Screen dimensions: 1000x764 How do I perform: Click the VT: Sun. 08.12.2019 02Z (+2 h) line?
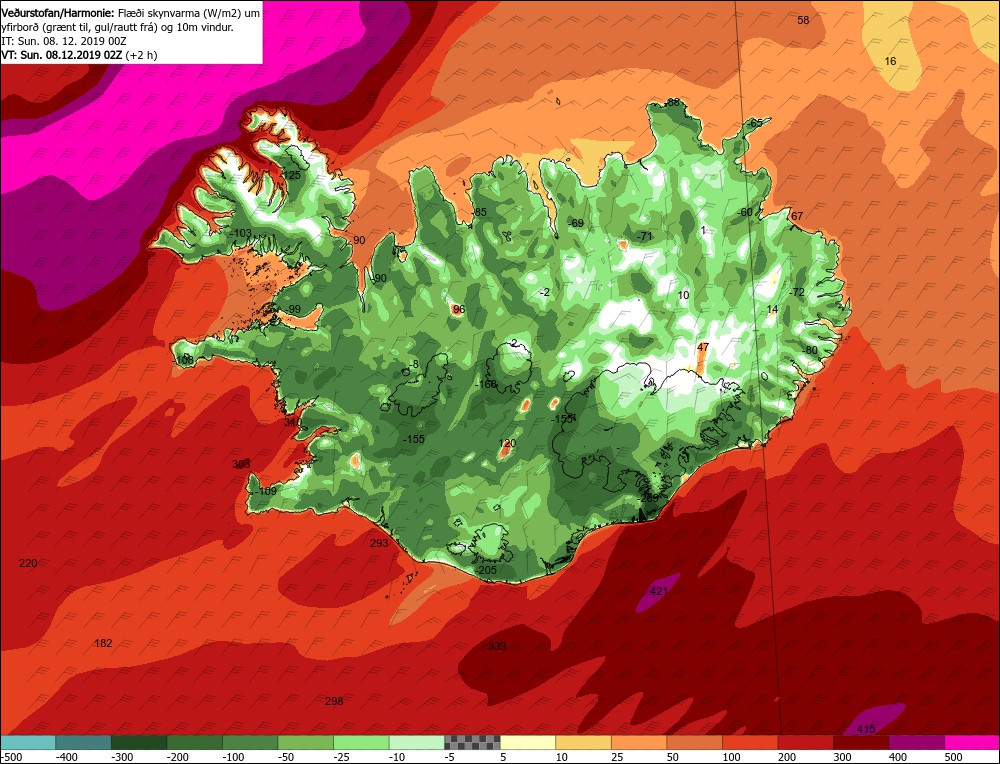point(79,55)
